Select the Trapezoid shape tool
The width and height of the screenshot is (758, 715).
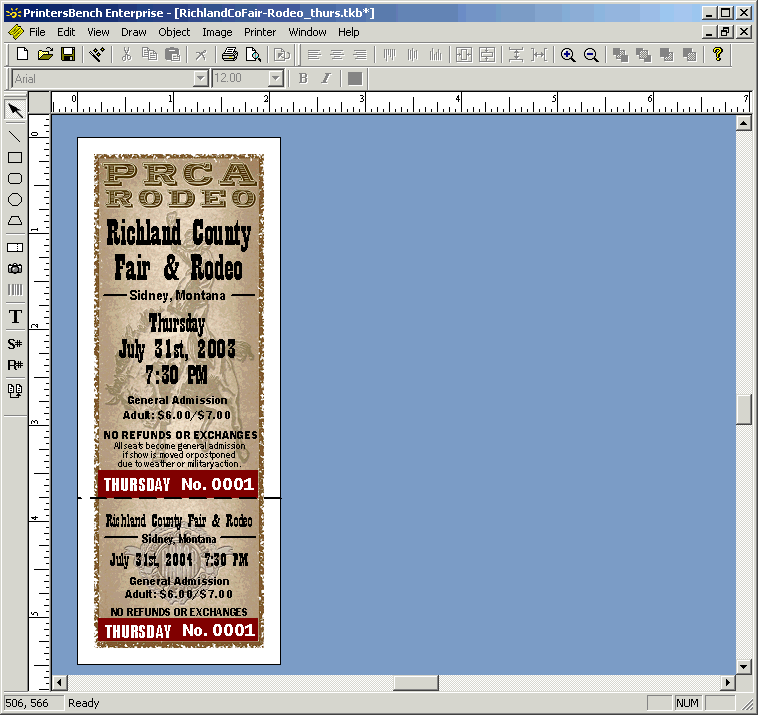pos(15,221)
